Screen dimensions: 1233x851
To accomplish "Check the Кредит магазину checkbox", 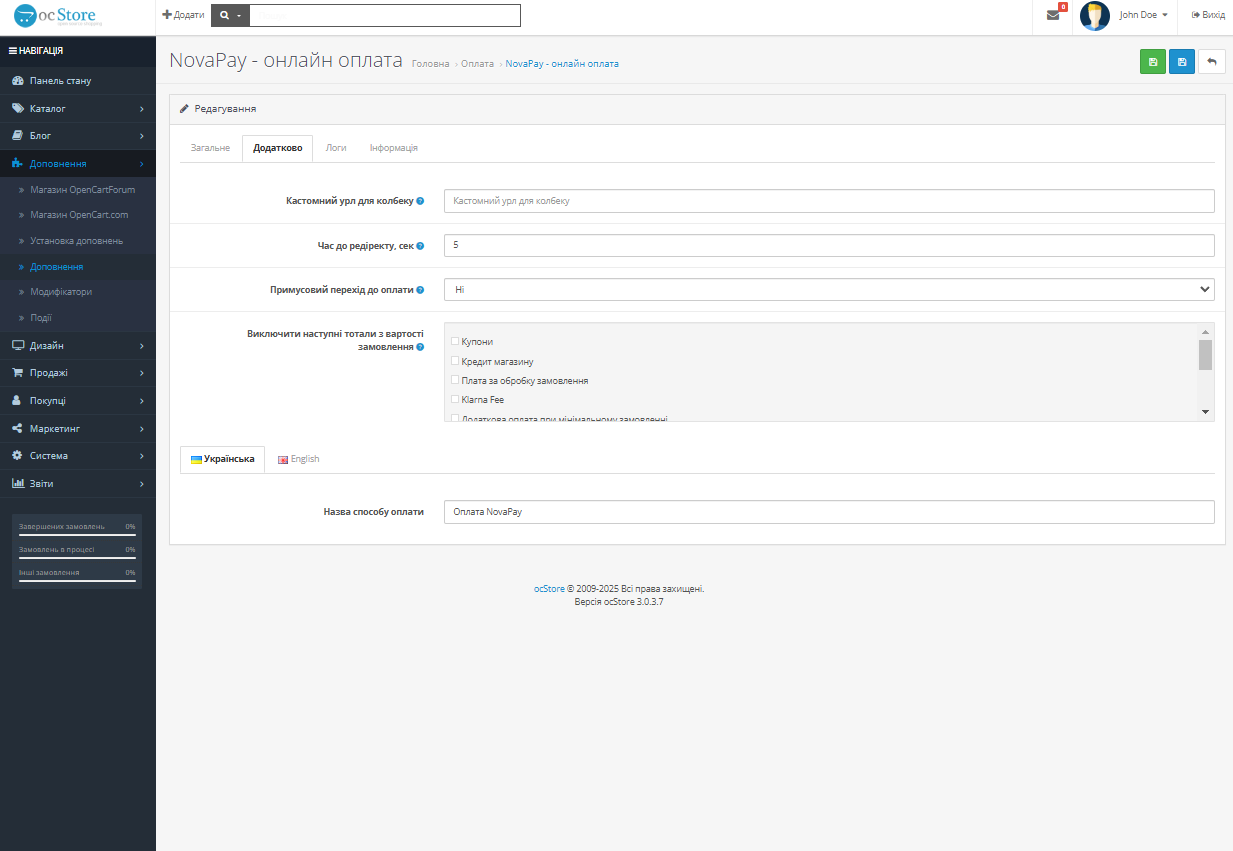I will coord(455,360).
